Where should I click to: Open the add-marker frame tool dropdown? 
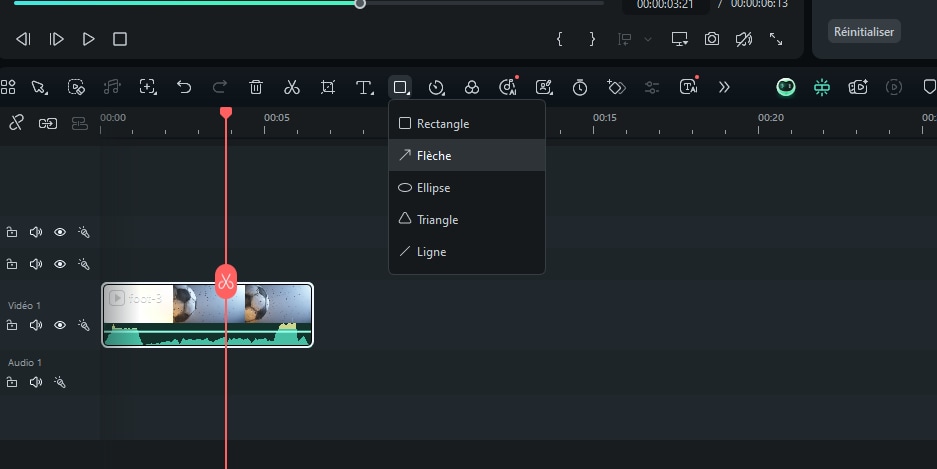pos(148,87)
